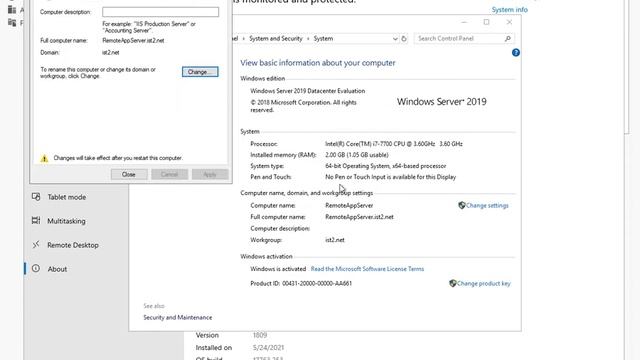Click shield icon beside Change settings

point(462,205)
